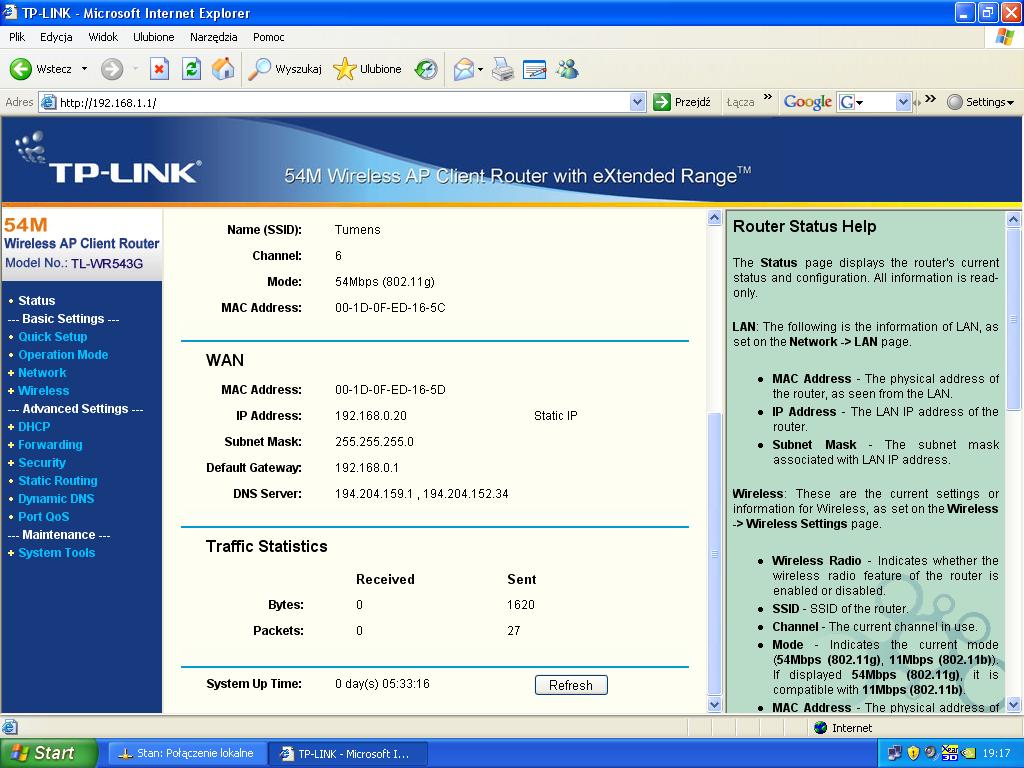Click the status page scrollbar thumb
This screenshot has width=1024, height=768.
pos(714,554)
